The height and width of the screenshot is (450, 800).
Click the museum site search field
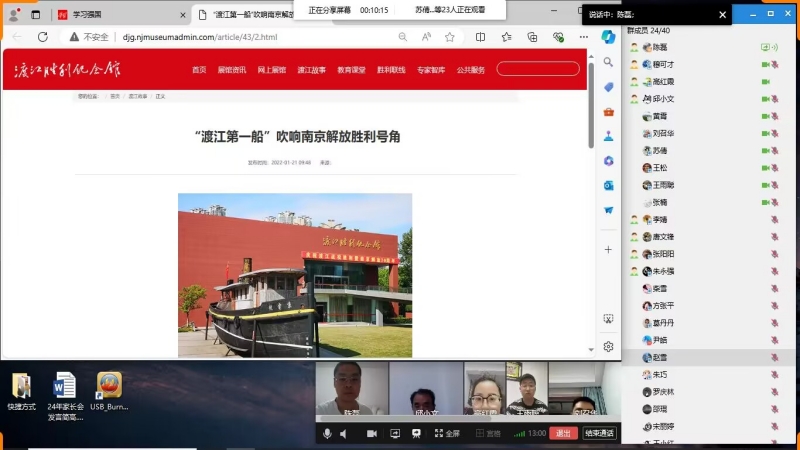coord(538,69)
